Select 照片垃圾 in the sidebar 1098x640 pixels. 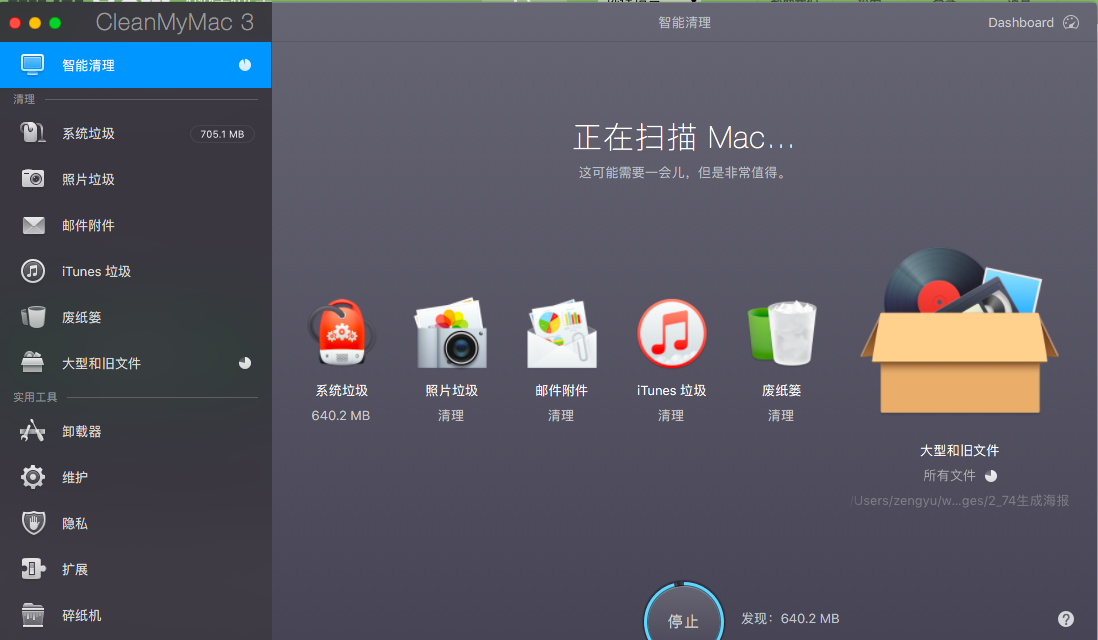[x=135, y=179]
